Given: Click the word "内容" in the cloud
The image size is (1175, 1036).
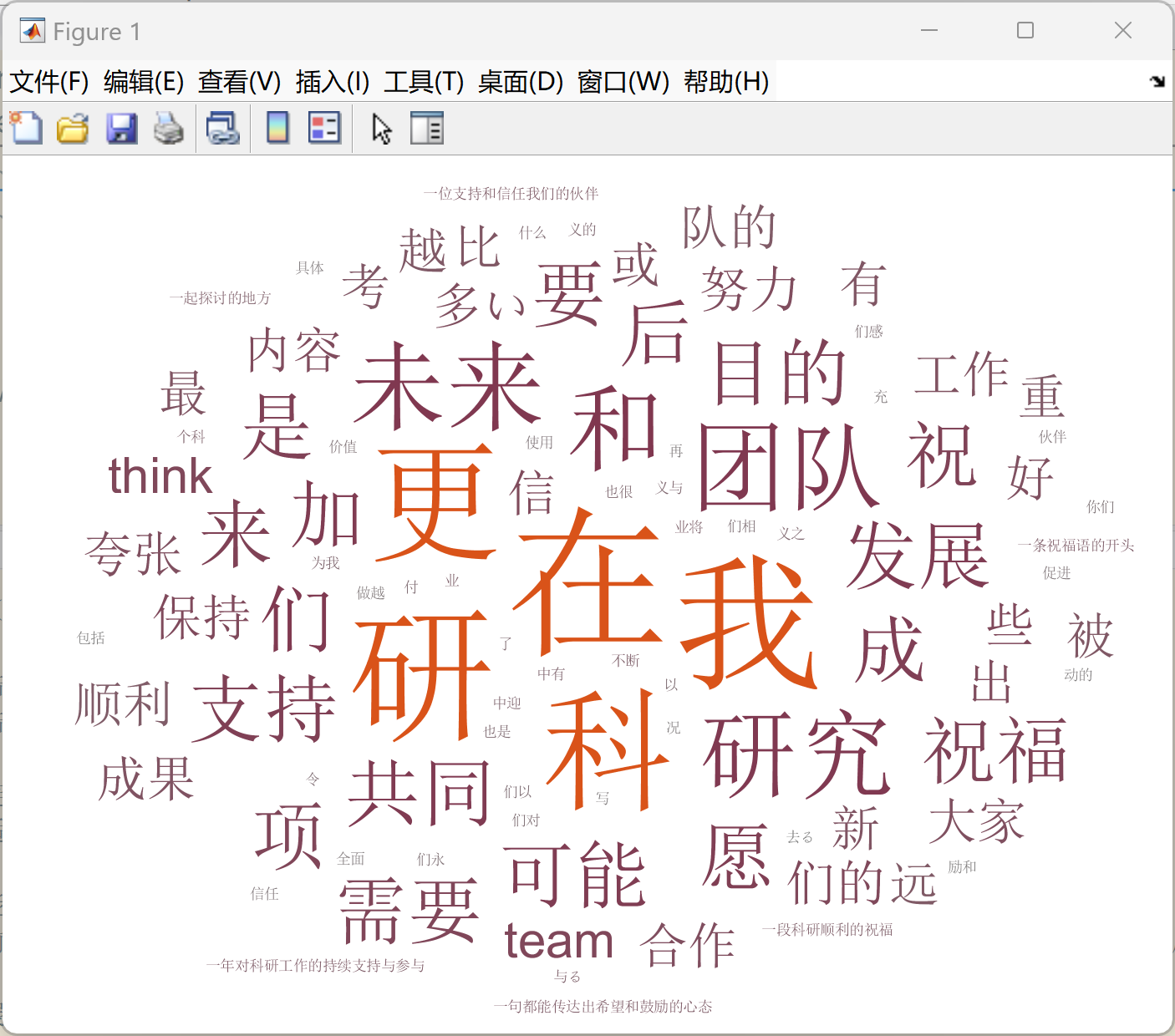Looking at the screenshot, I should coord(294,350).
